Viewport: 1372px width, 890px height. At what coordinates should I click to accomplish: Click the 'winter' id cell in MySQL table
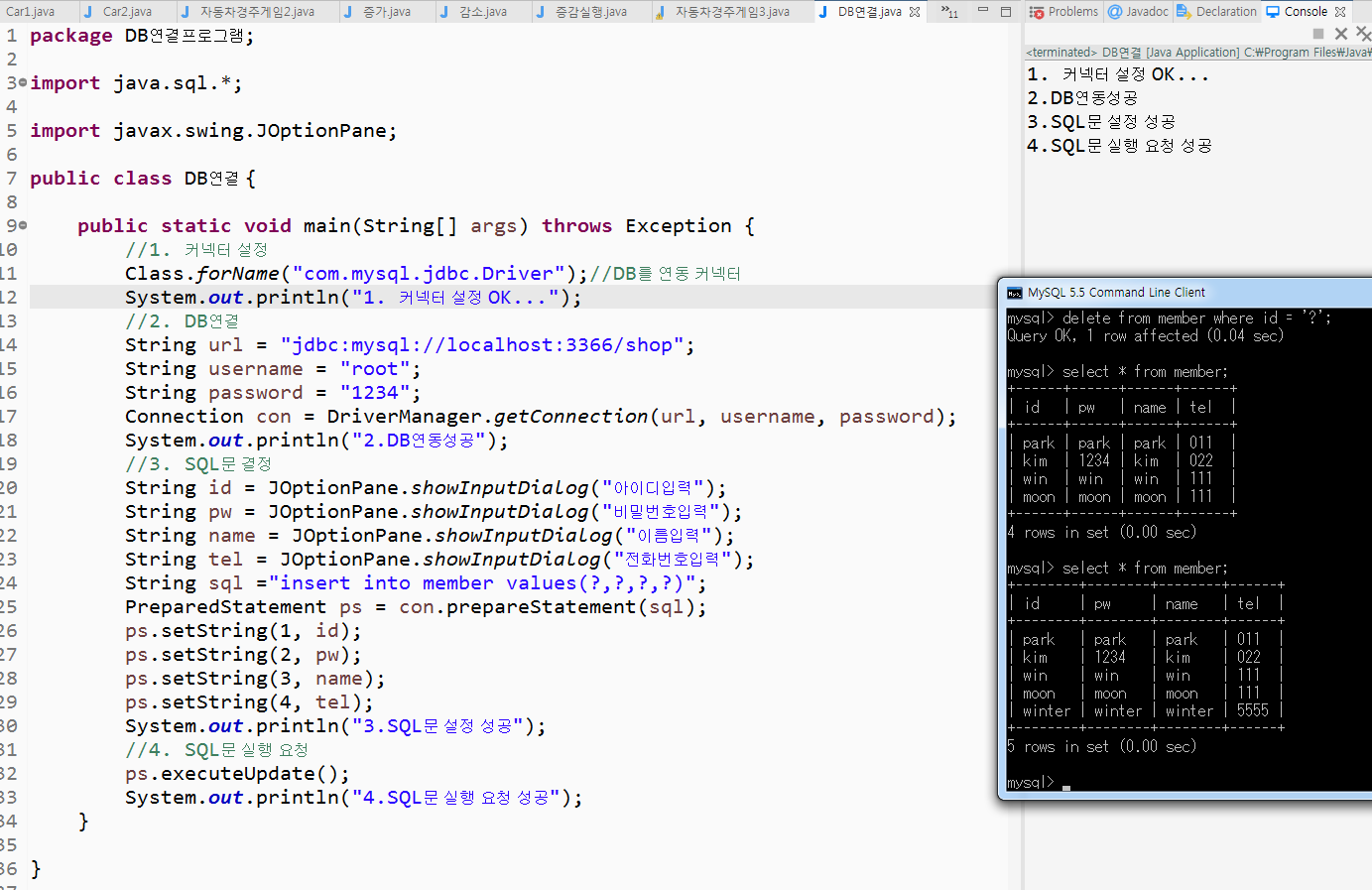tap(1047, 711)
